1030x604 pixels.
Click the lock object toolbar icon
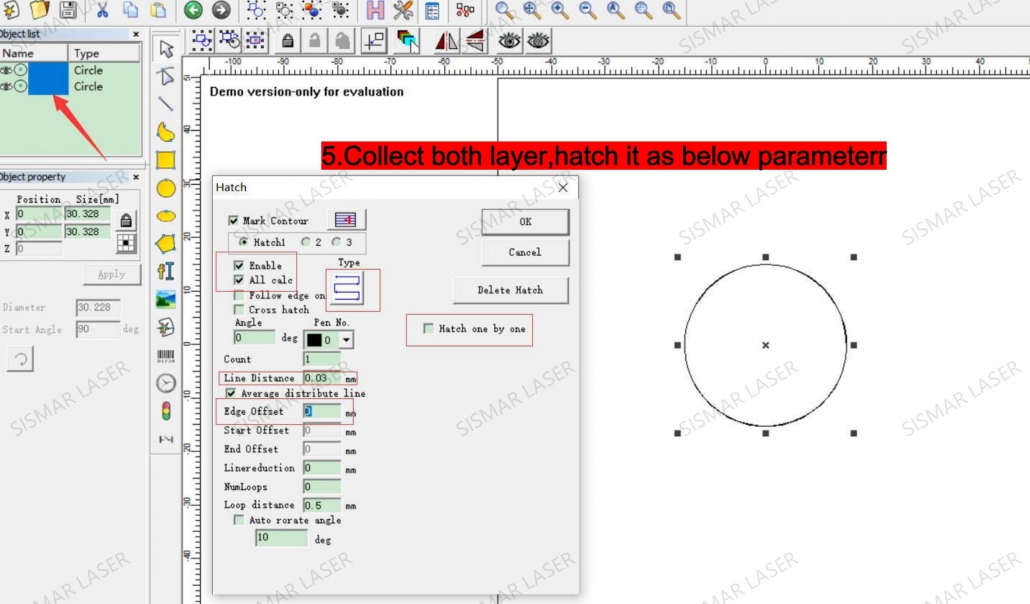[290, 41]
